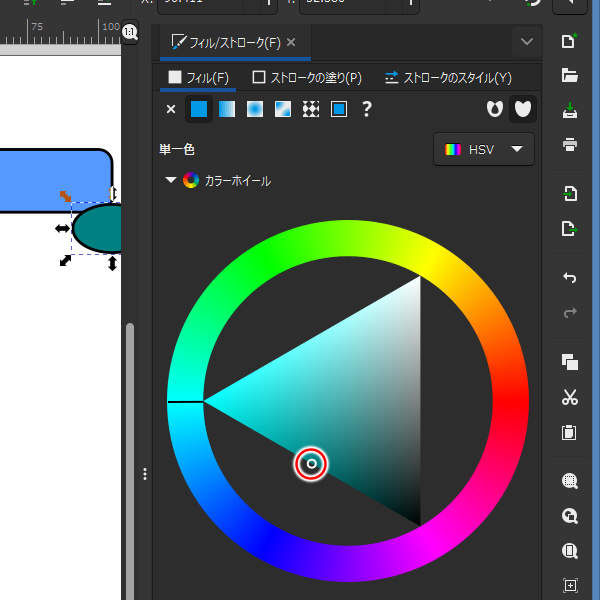Image resolution: width=600 pixels, height=600 pixels.
Task: Expand the panel chevron dropdown menu
Action: 527,42
